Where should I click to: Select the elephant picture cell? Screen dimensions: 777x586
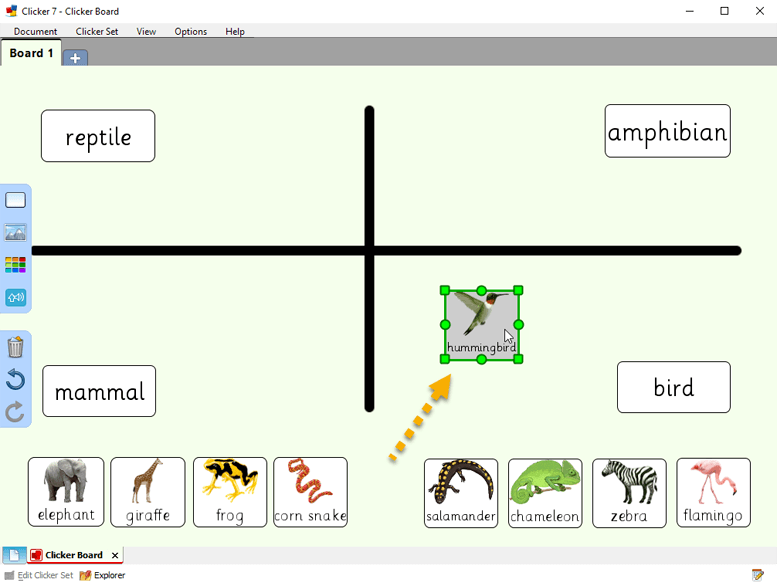pyautogui.click(x=66, y=492)
